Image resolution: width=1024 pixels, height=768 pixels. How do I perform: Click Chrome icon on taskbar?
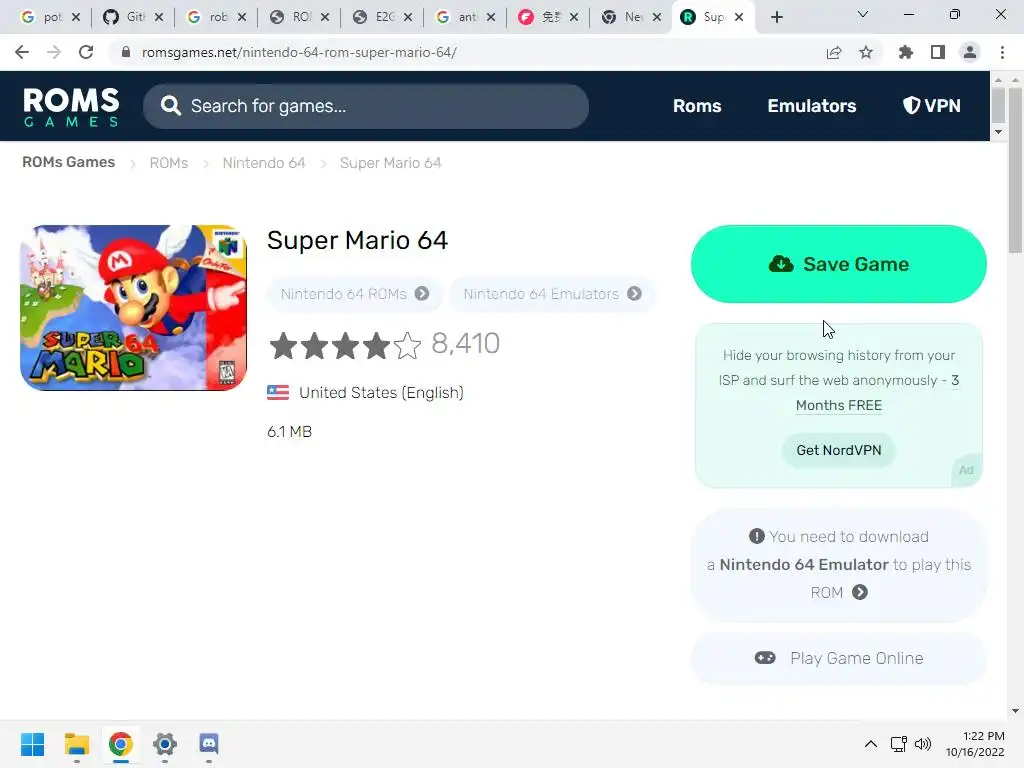pyautogui.click(x=120, y=744)
